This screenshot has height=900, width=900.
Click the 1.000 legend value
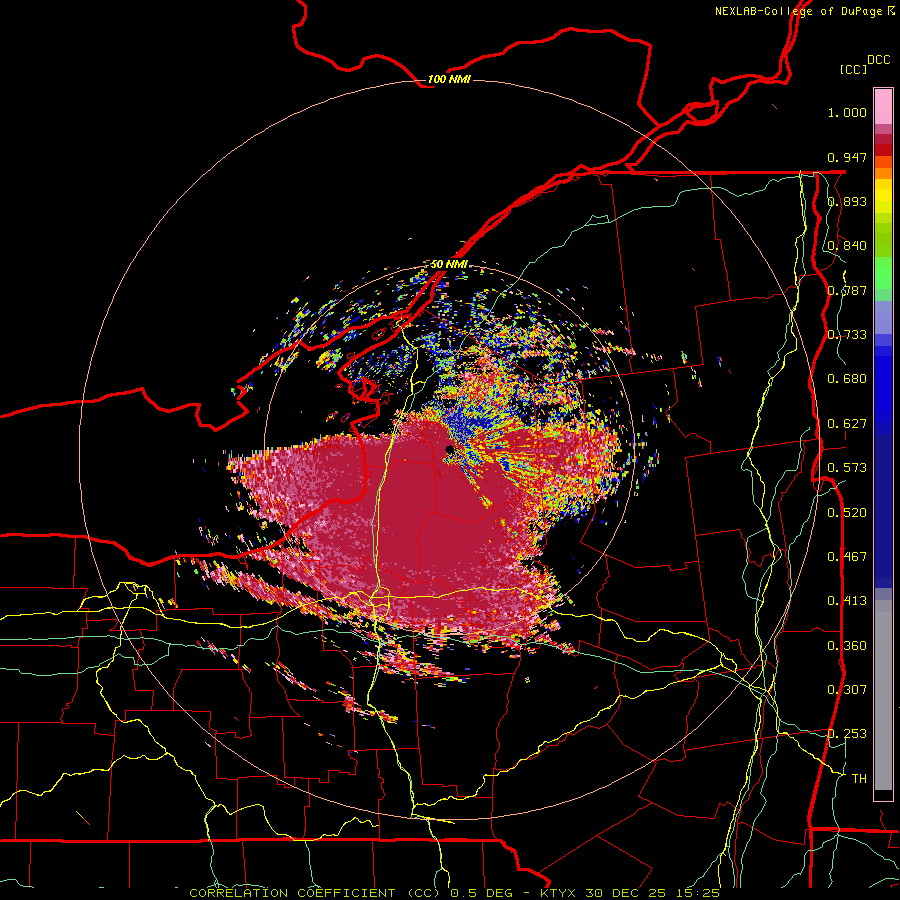coord(847,112)
